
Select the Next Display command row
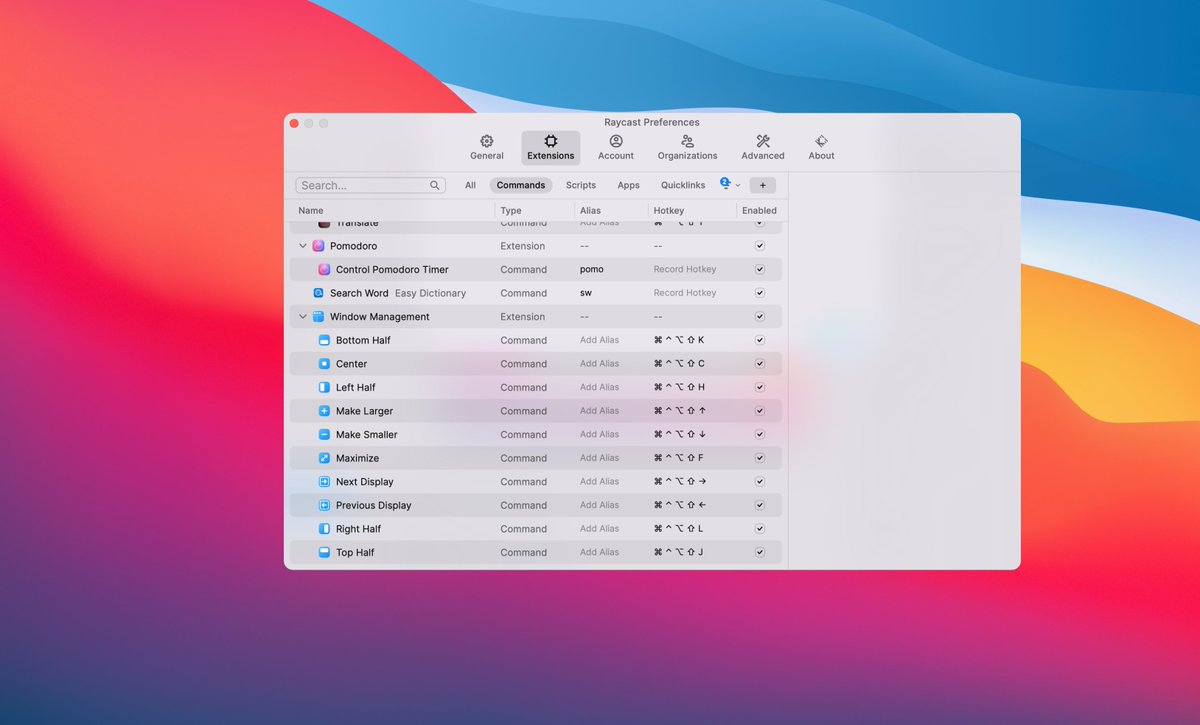(x=536, y=482)
